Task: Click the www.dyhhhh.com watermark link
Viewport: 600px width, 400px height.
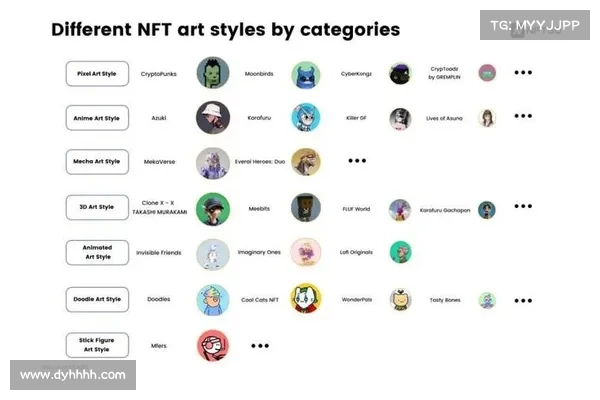Action: 73,375
